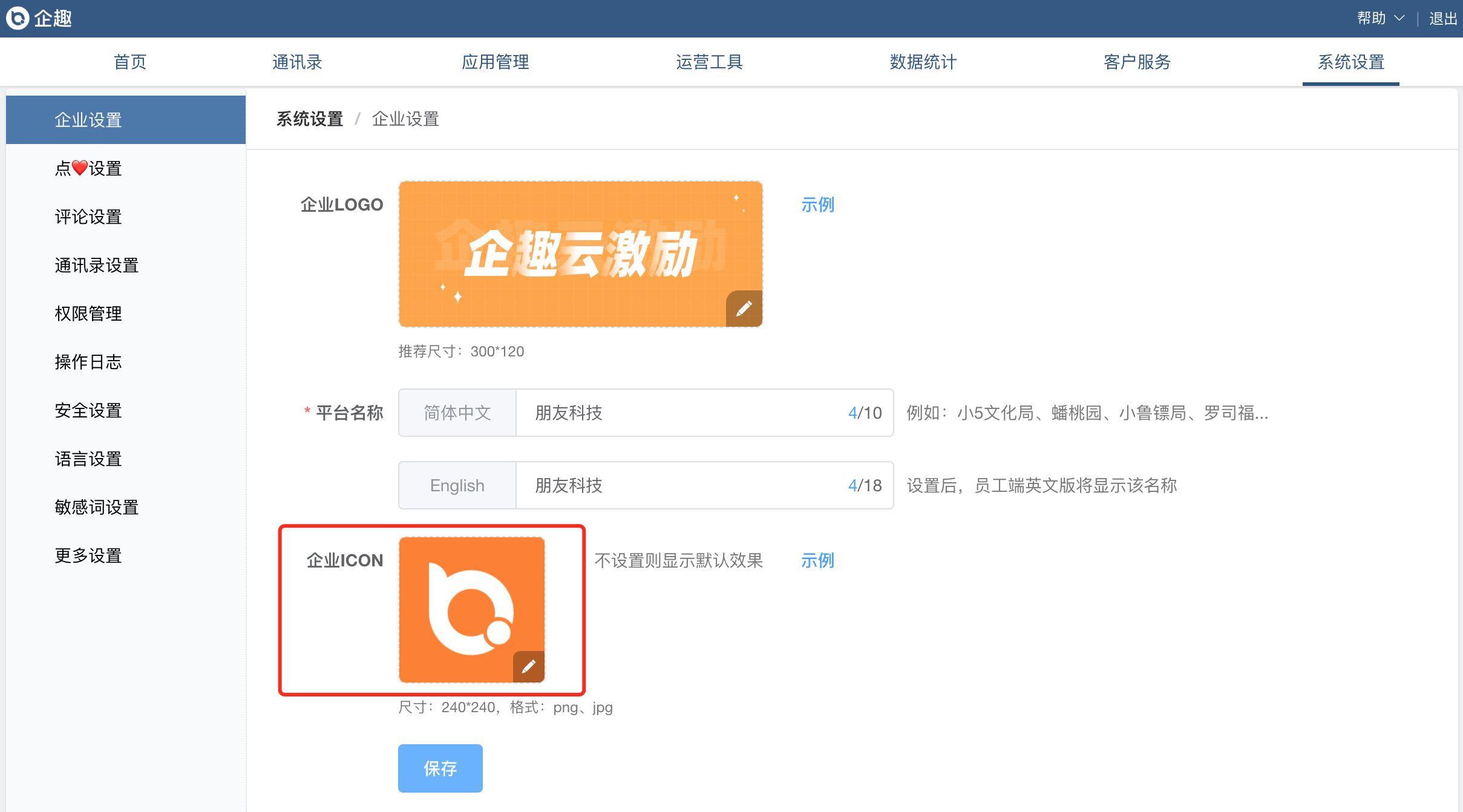Viewport: 1463px width, 812px height.
Task: Select 更多设置 in the sidebar
Action: (x=88, y=555)
